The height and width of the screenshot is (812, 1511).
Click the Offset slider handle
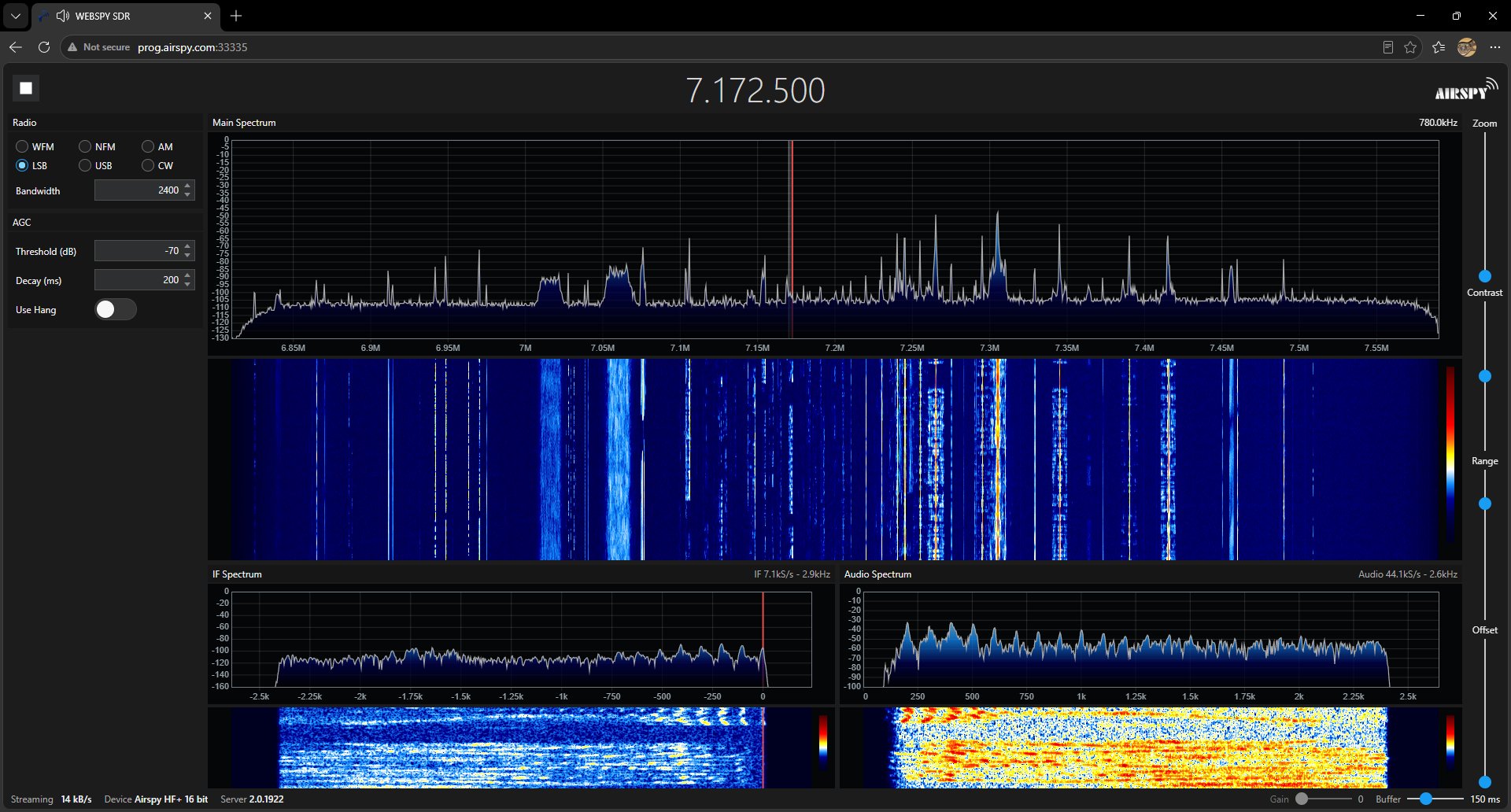pos(1485,782)
